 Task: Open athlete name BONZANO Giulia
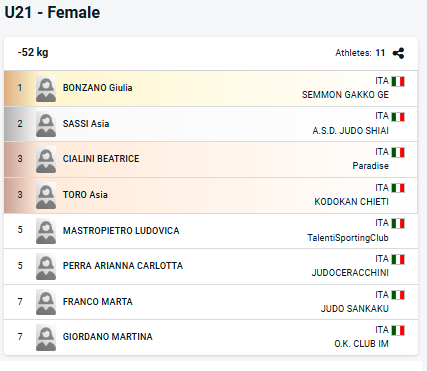point(98,88)
